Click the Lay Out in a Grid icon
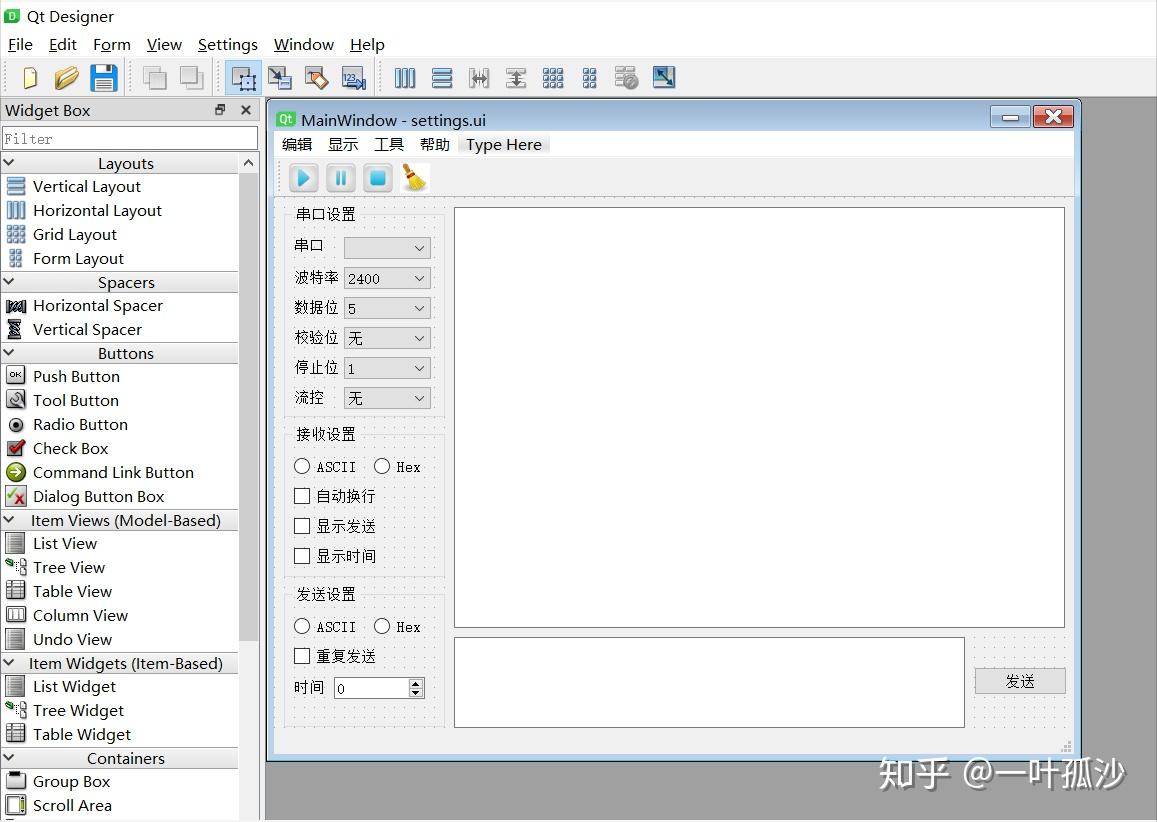This screenshot has height=822, width=1157. [x=553, y=77]
